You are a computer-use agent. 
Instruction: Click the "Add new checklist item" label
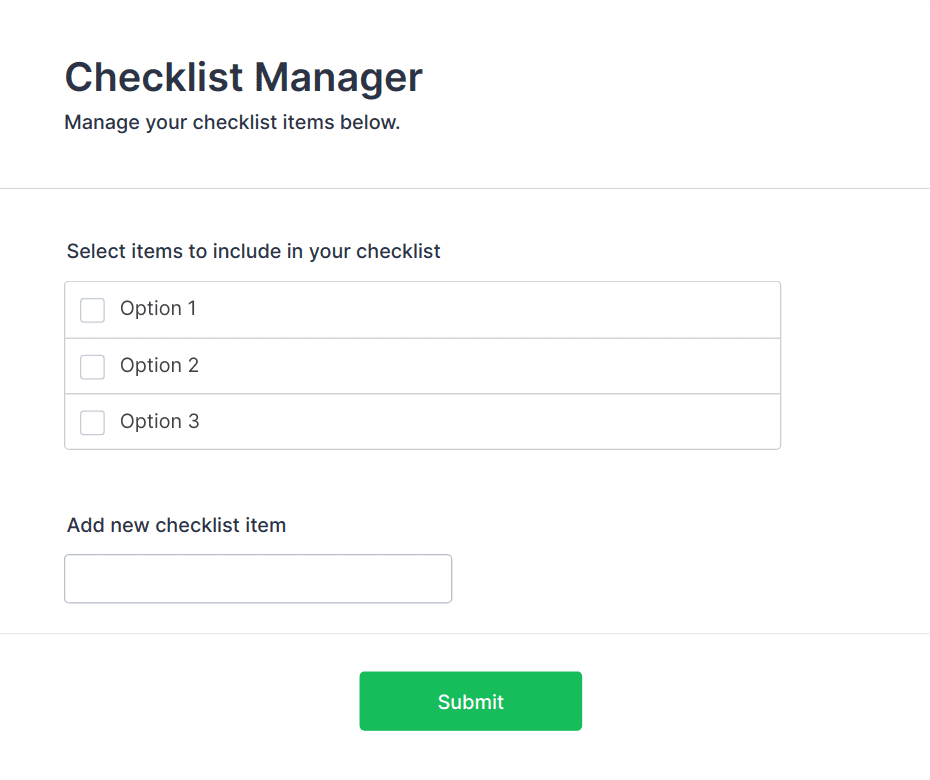pyautogui.click(x=176, y=525)
